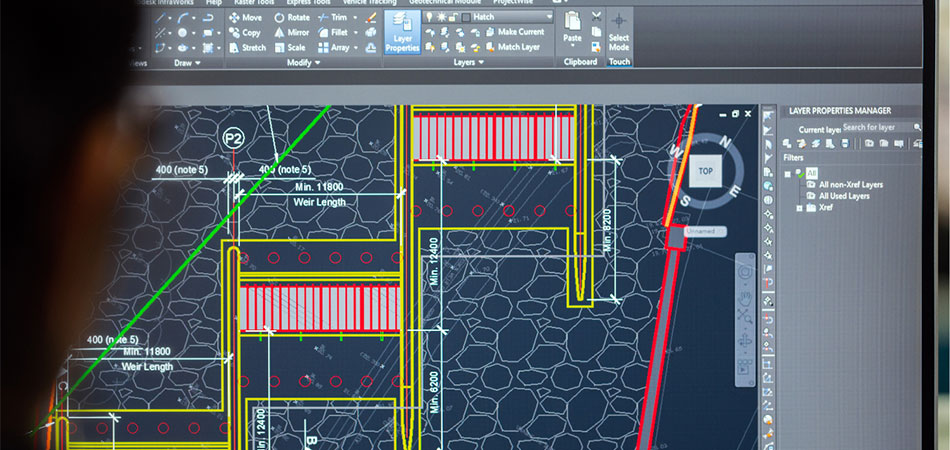Click the Cut scissors icon in Clipboard
Image resolution: width=950 pixels, height=450 pixels.
(597, 16)
